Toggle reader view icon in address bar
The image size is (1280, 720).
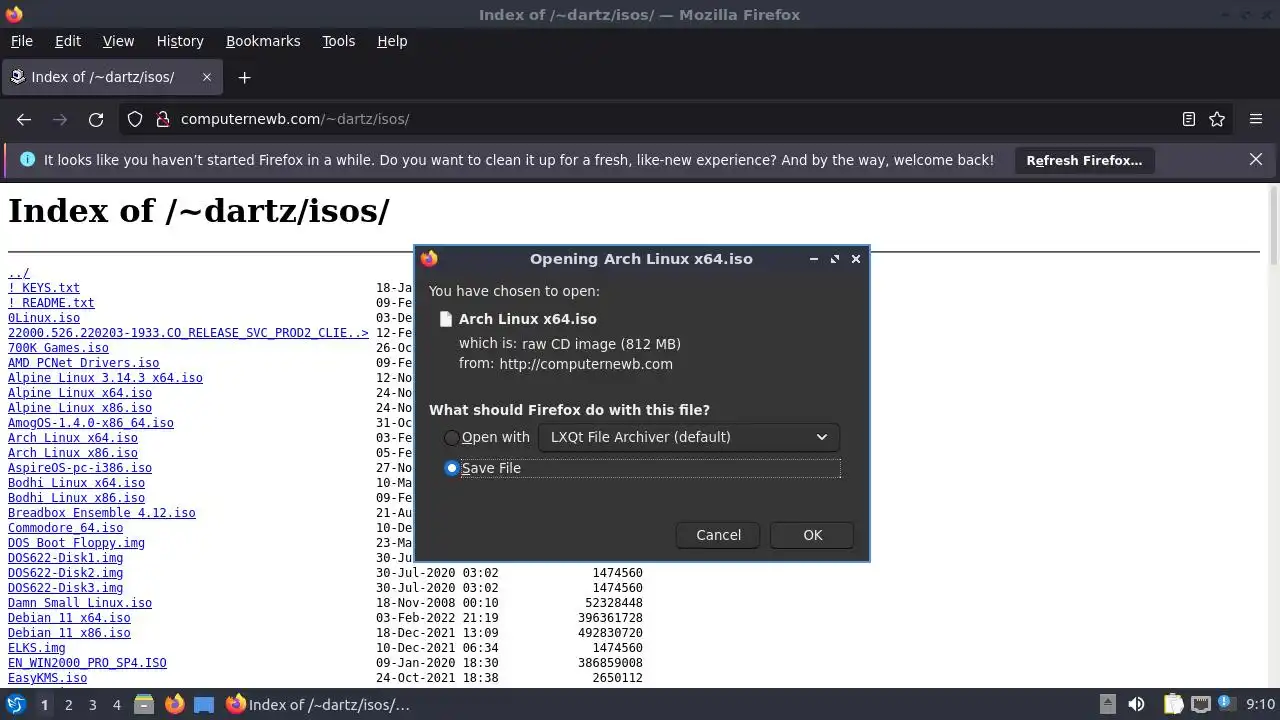1189,119
